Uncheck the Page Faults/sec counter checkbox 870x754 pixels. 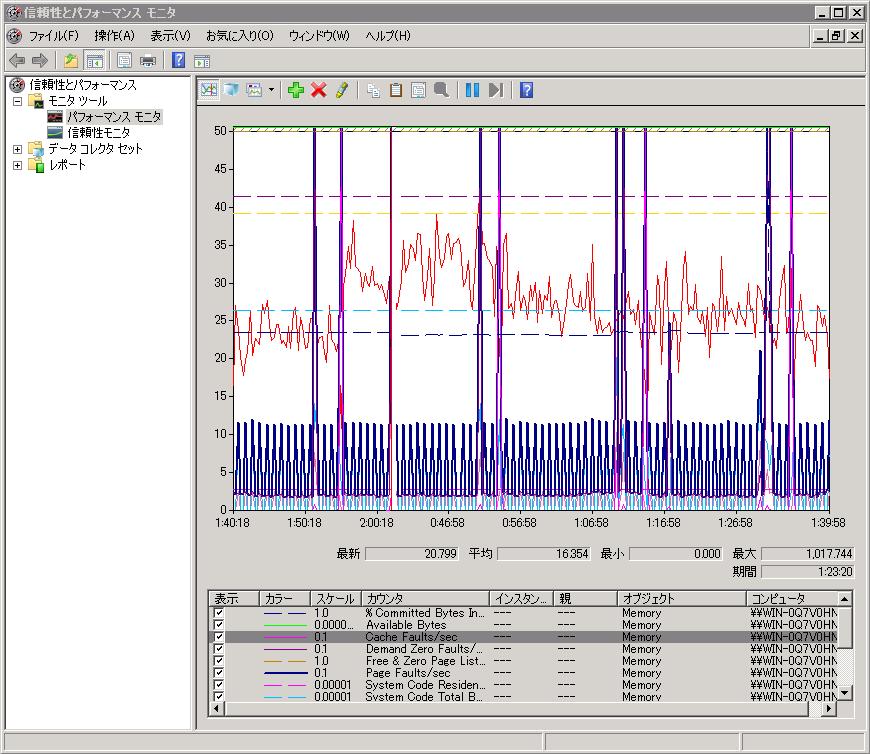(219, 673)
